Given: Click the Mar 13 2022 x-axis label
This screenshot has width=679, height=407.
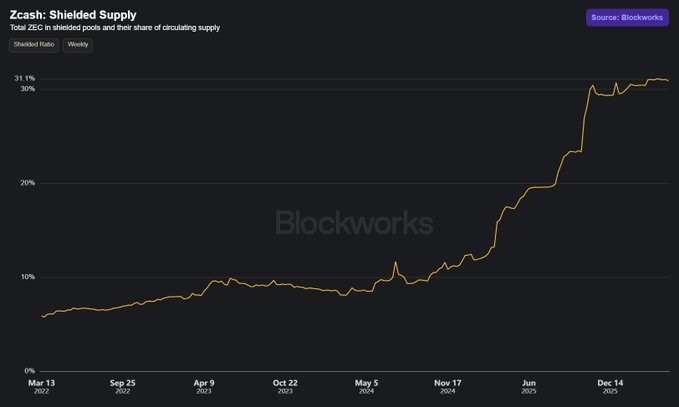Looking at the screenshot, I should click(42, 386).
